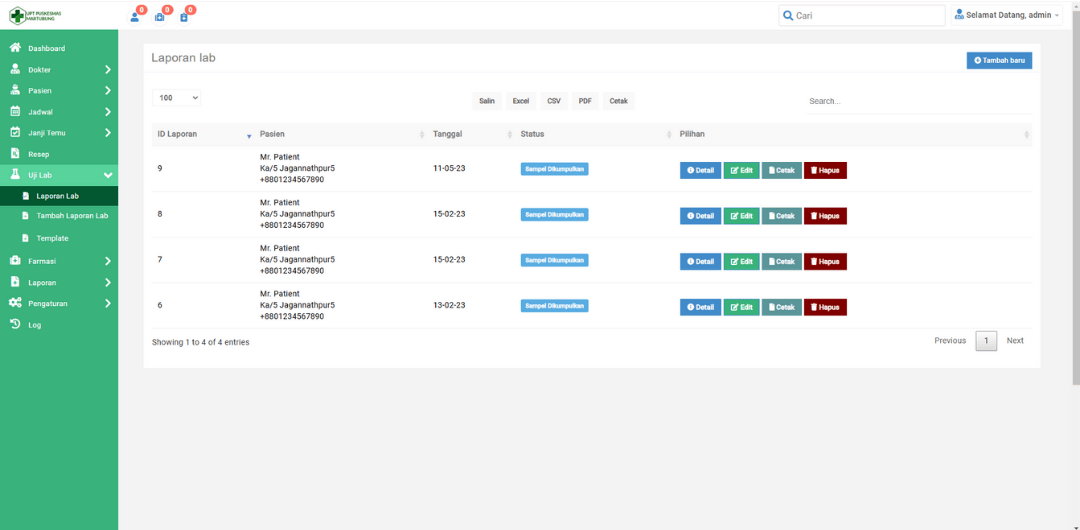1080x530 pixels.
Task: Click the UPT Puskesmas logo
Action: 36,16
